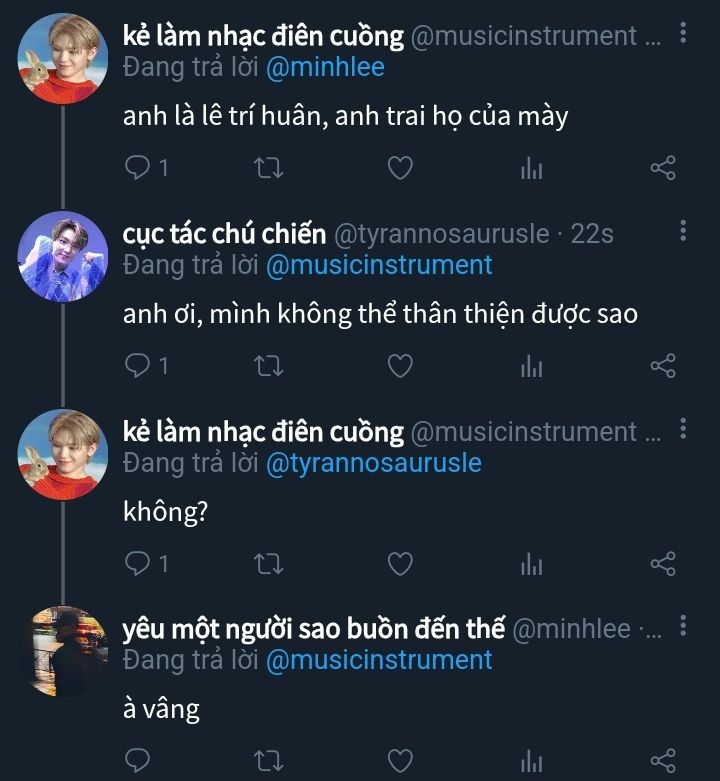The width and height of the screenshot is (720, 781).
Task: Retweet the 'anh ơi, mình không thể' tweet
Action: pyautogui.click(x=269, y=366)
